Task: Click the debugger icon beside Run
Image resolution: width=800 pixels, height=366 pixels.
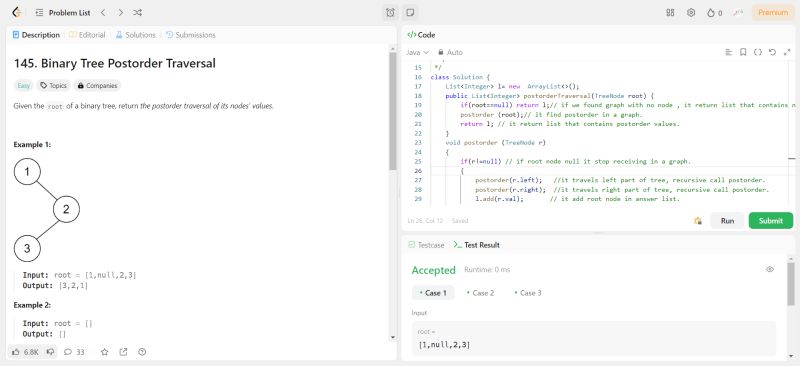Action: [697, 221]
